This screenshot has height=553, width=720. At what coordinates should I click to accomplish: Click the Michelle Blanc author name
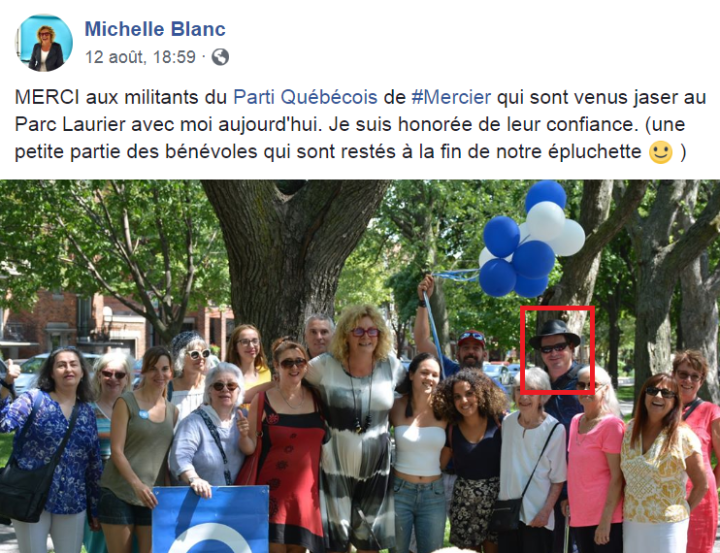click(155, 29)
